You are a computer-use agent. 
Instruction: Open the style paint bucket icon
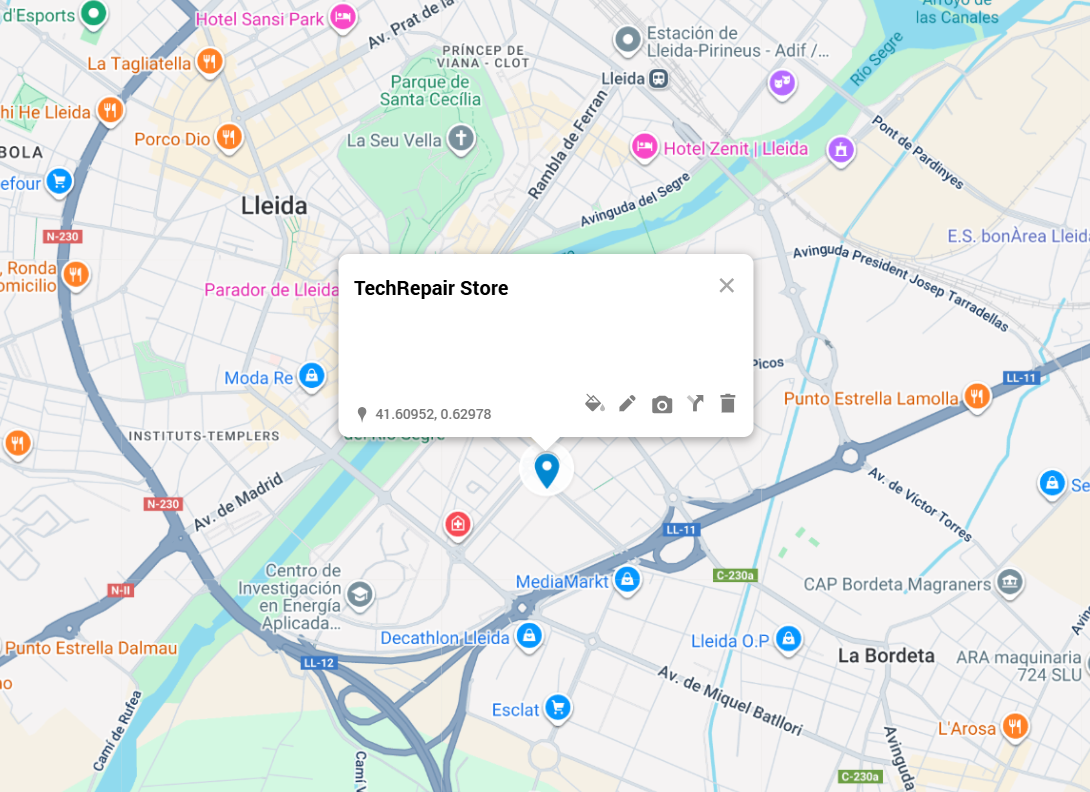coord(594,403)
